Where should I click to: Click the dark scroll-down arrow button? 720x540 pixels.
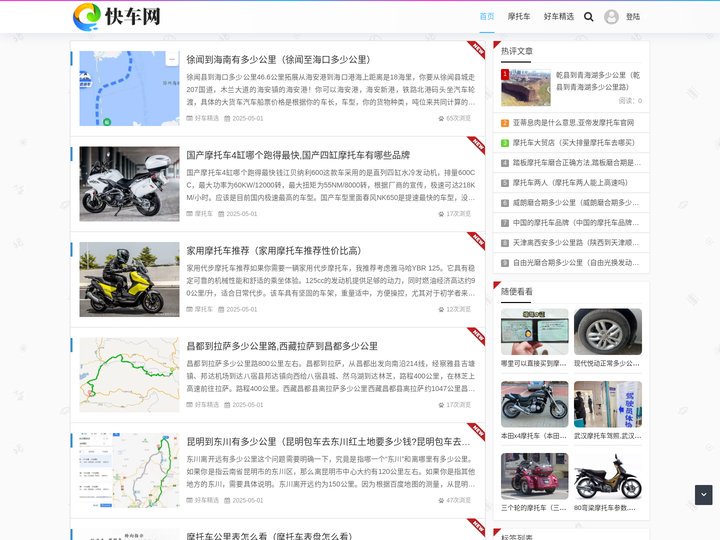(x=703, y=495)
